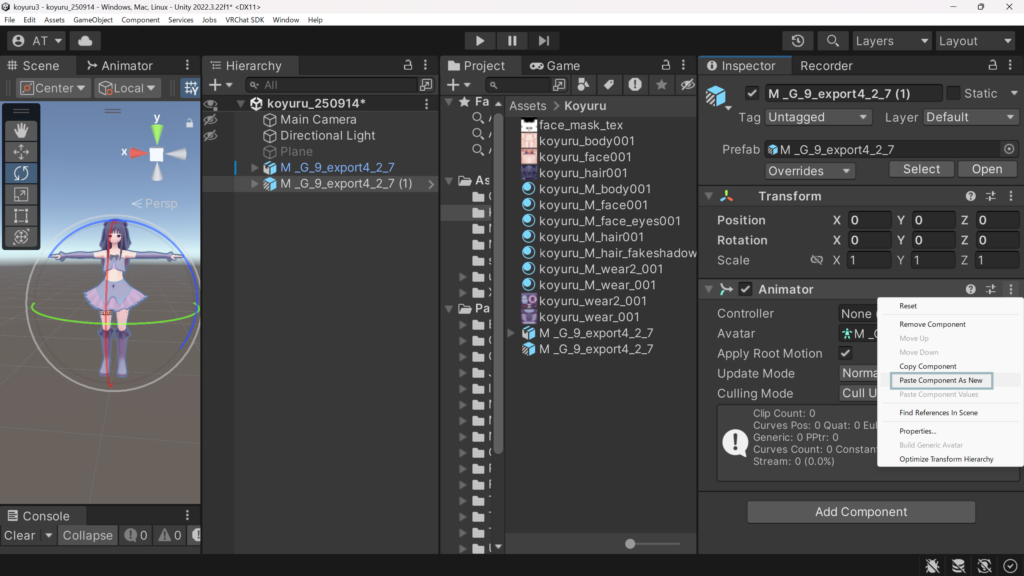Click the Pause button
The height and width of the screenshot is (576, 1024).
tap(512, 40)
